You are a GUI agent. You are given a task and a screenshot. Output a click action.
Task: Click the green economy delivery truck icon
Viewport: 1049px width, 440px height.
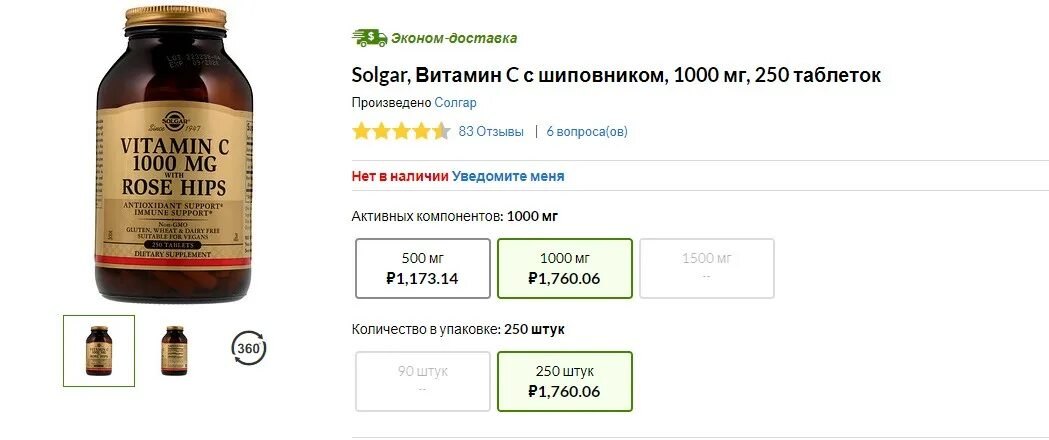point(369,38)
